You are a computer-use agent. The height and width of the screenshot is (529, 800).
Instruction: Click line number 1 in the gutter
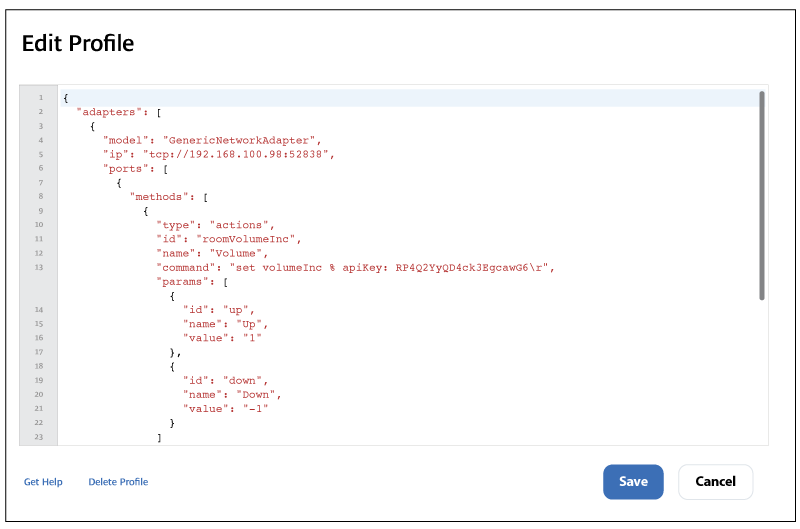(40, 98)
